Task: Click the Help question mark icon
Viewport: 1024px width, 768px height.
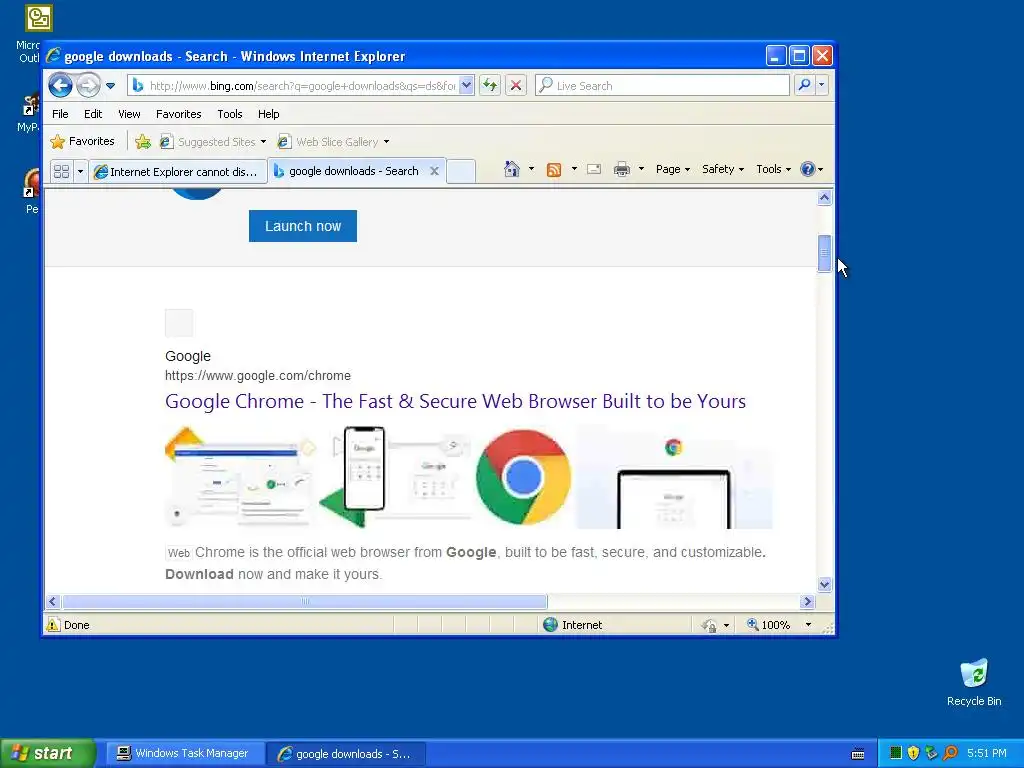Action: coord(808,169)
